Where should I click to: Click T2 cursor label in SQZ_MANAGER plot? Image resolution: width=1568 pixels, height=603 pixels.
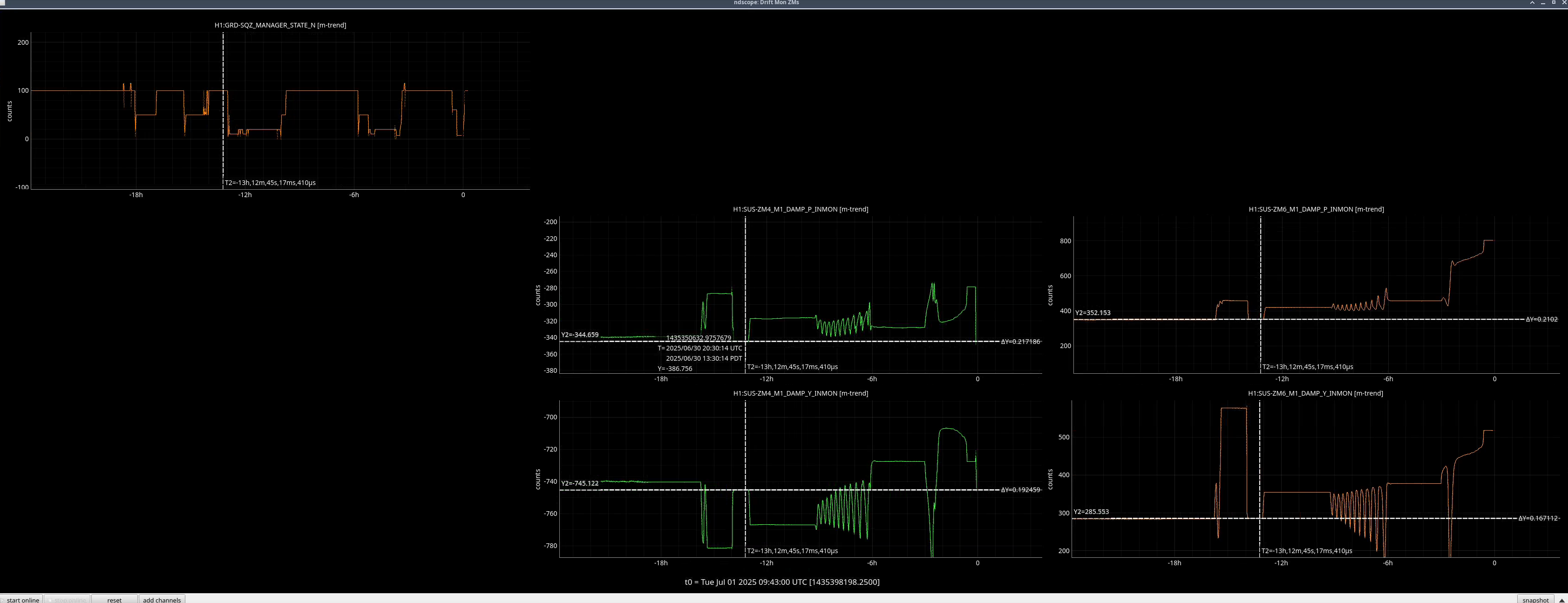click(270, 182)
